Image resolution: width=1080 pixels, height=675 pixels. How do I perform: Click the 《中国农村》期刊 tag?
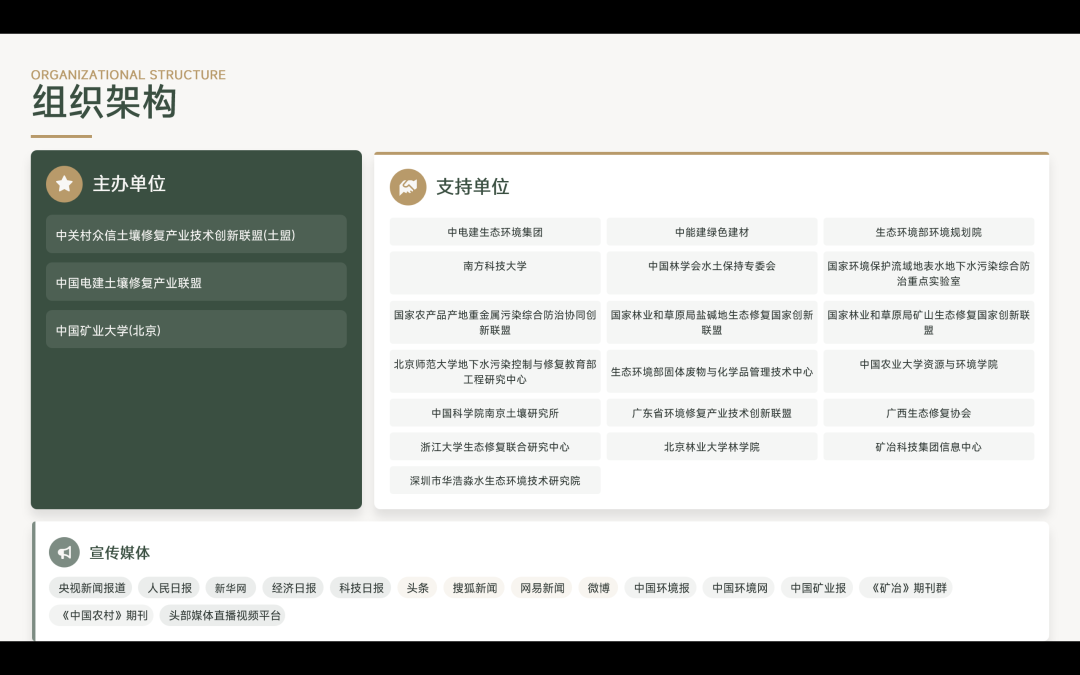(x=102, y=615)
